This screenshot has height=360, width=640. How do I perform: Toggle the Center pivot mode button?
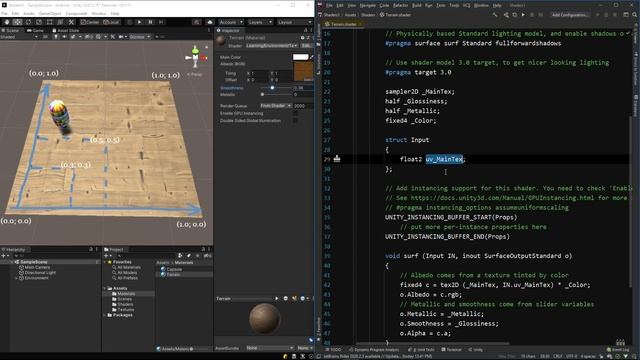click(90, 22)
